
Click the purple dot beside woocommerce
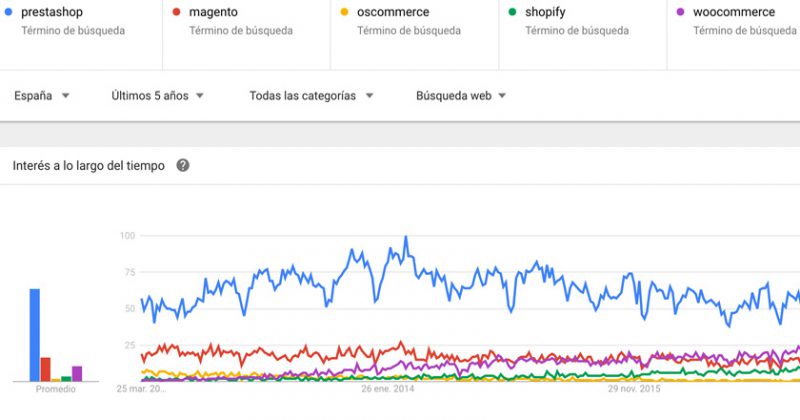click(x=680, y=13)
